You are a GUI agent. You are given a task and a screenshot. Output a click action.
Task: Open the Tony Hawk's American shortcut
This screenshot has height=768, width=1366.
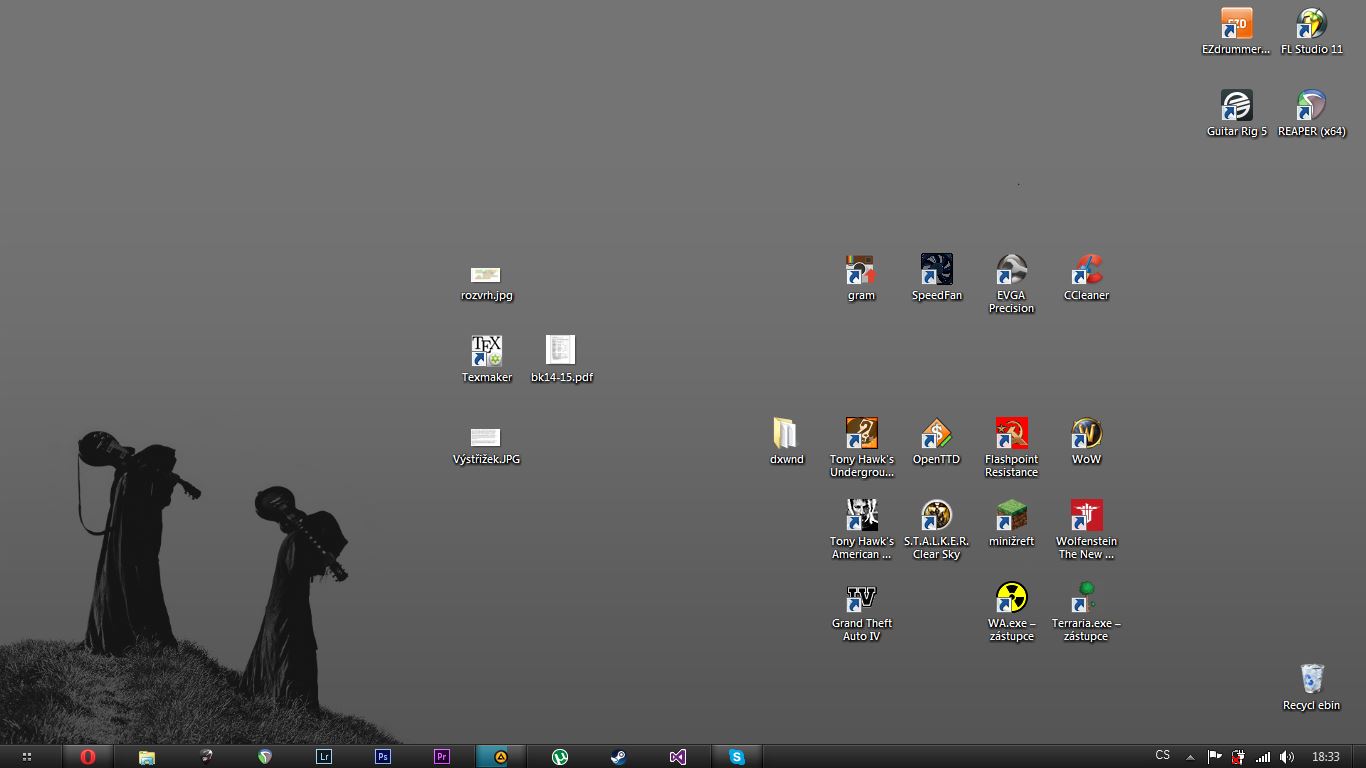coord(861,530)
